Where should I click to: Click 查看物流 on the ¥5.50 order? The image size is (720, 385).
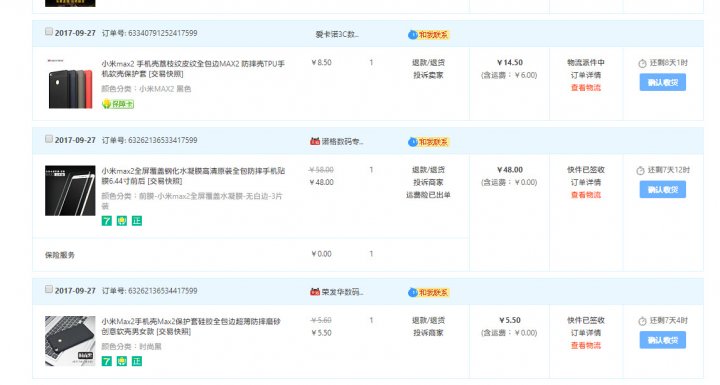[x=585, y=345]
